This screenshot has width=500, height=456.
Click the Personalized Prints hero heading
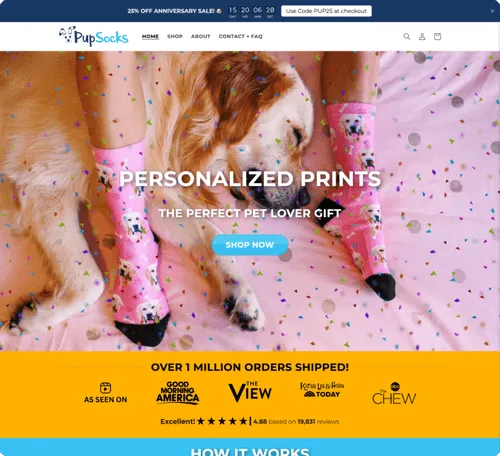pos(250,179)
